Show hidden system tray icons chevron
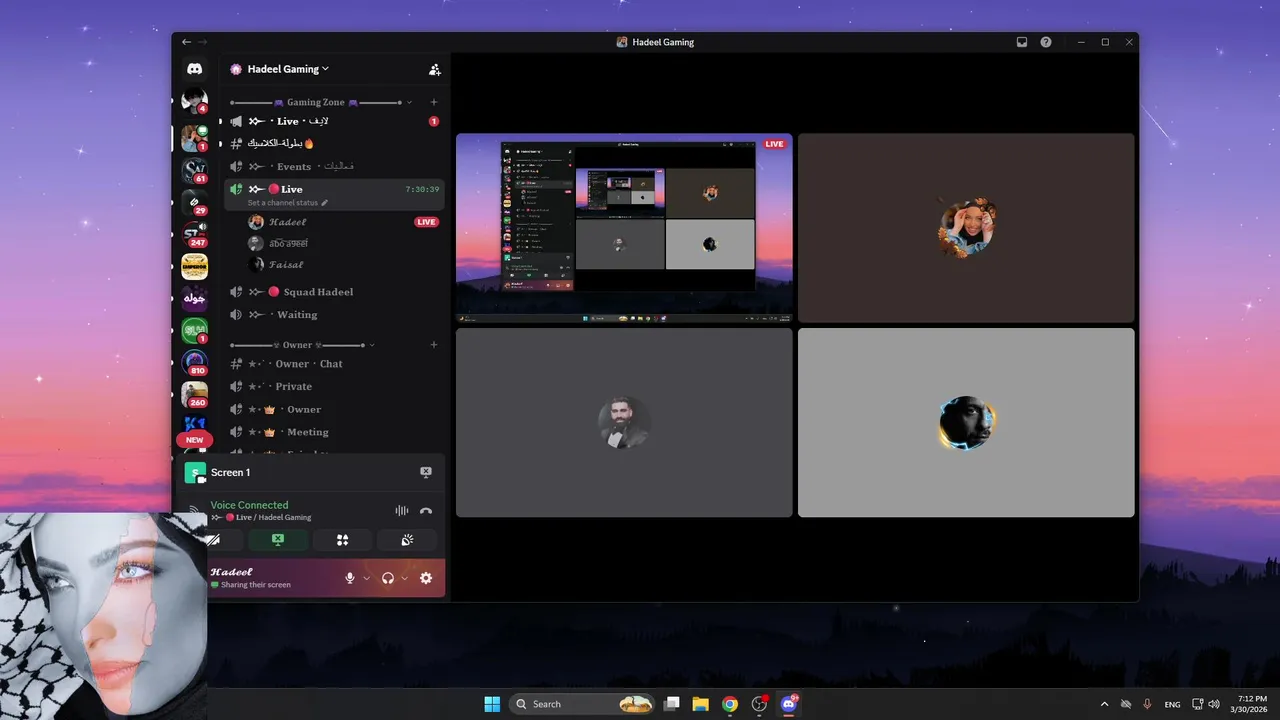Image resolution: width=1280 pixels, height=720 pixels. point(1104,704)
